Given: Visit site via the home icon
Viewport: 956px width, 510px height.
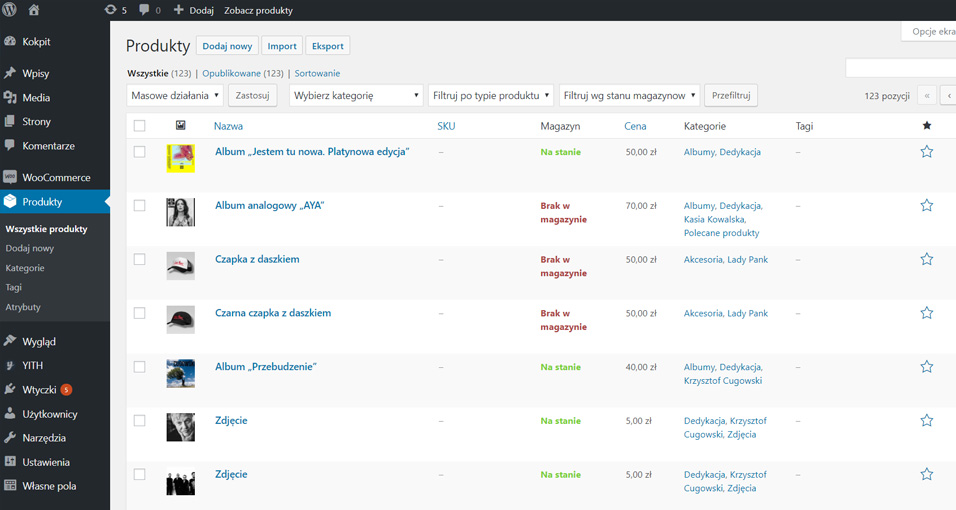Looking at the screenshot, I should (x=34, y=10).
